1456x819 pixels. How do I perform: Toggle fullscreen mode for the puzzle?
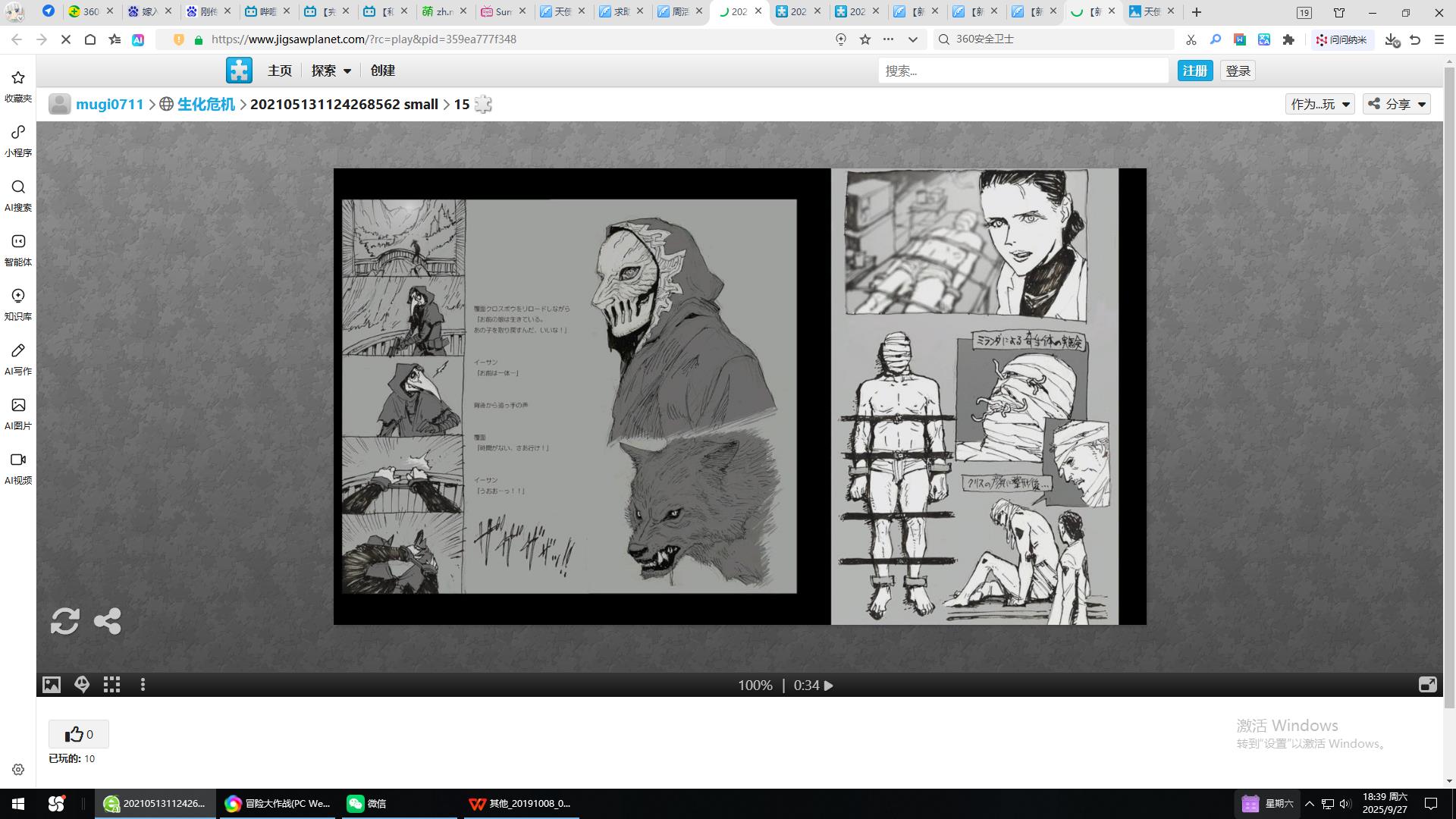[1427, 685]
